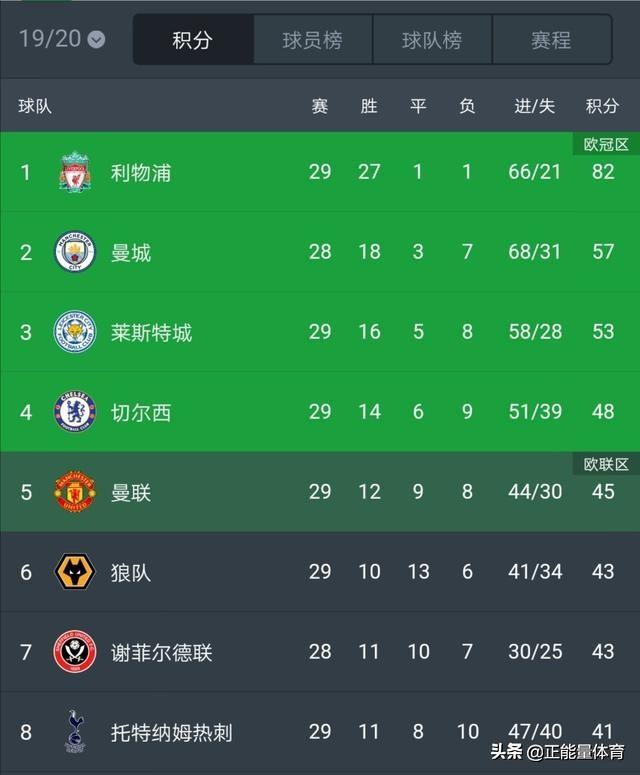
Task: Switch to the 球员榜 tab
Action: click(312, 40)
